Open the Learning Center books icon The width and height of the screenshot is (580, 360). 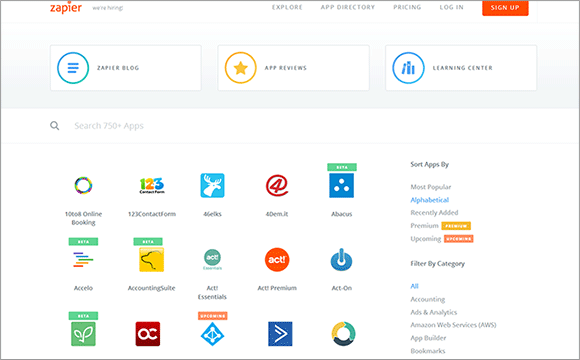[408, 68]
